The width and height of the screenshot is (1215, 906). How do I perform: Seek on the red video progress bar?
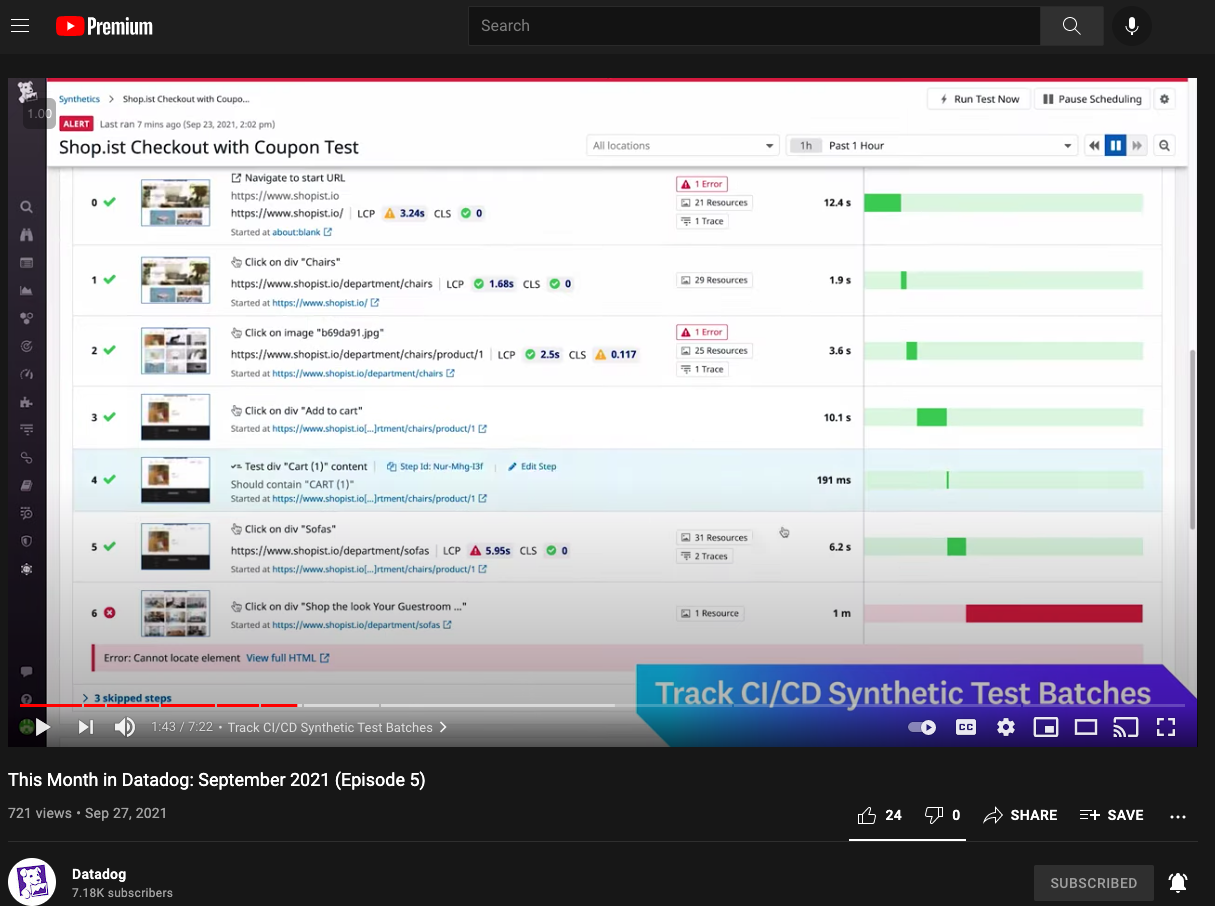click(158, 705)
